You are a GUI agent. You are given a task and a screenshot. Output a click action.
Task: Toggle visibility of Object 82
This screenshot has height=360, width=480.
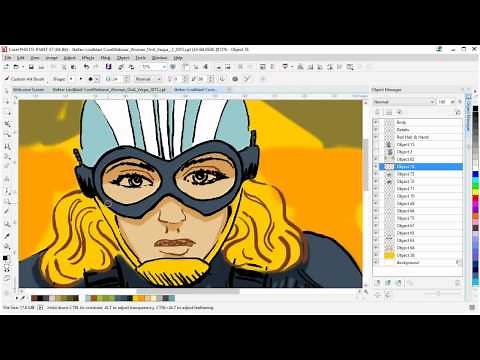[x=376, y=159]
